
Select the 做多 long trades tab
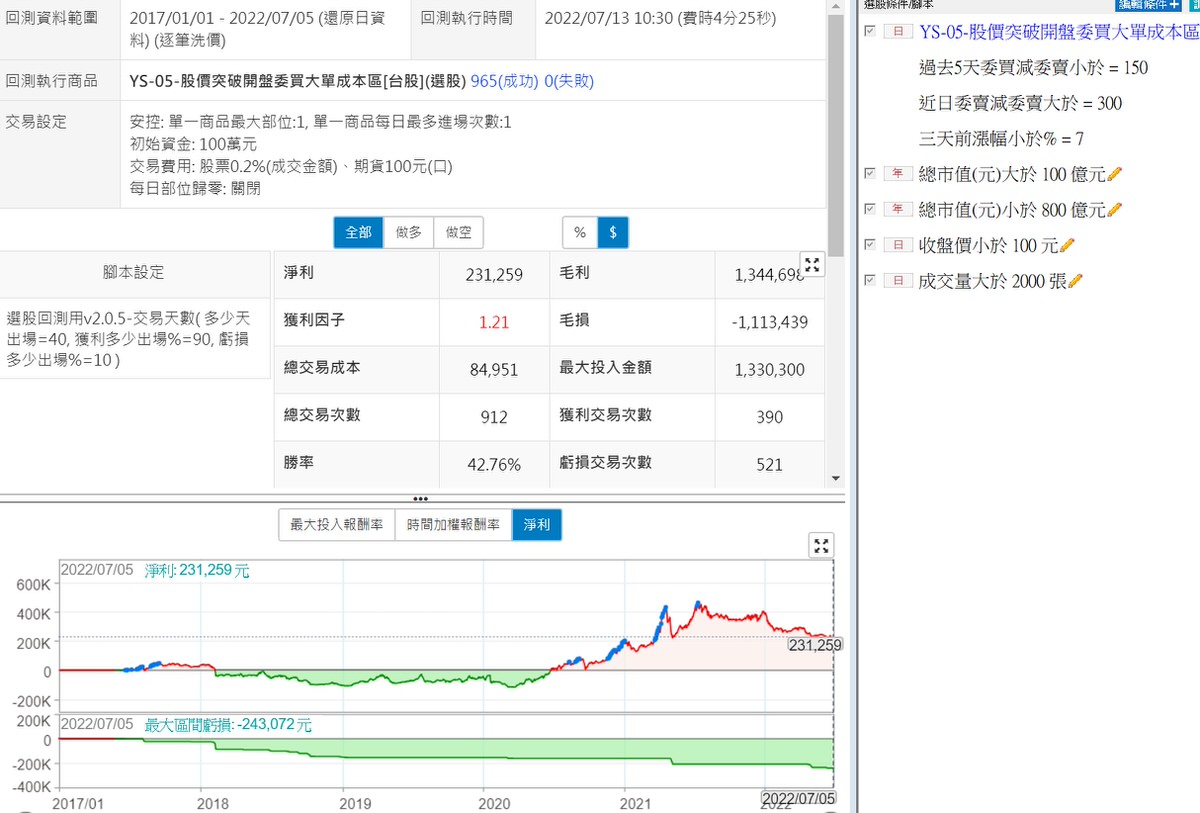pyautogui.click(x=408, y=232)
